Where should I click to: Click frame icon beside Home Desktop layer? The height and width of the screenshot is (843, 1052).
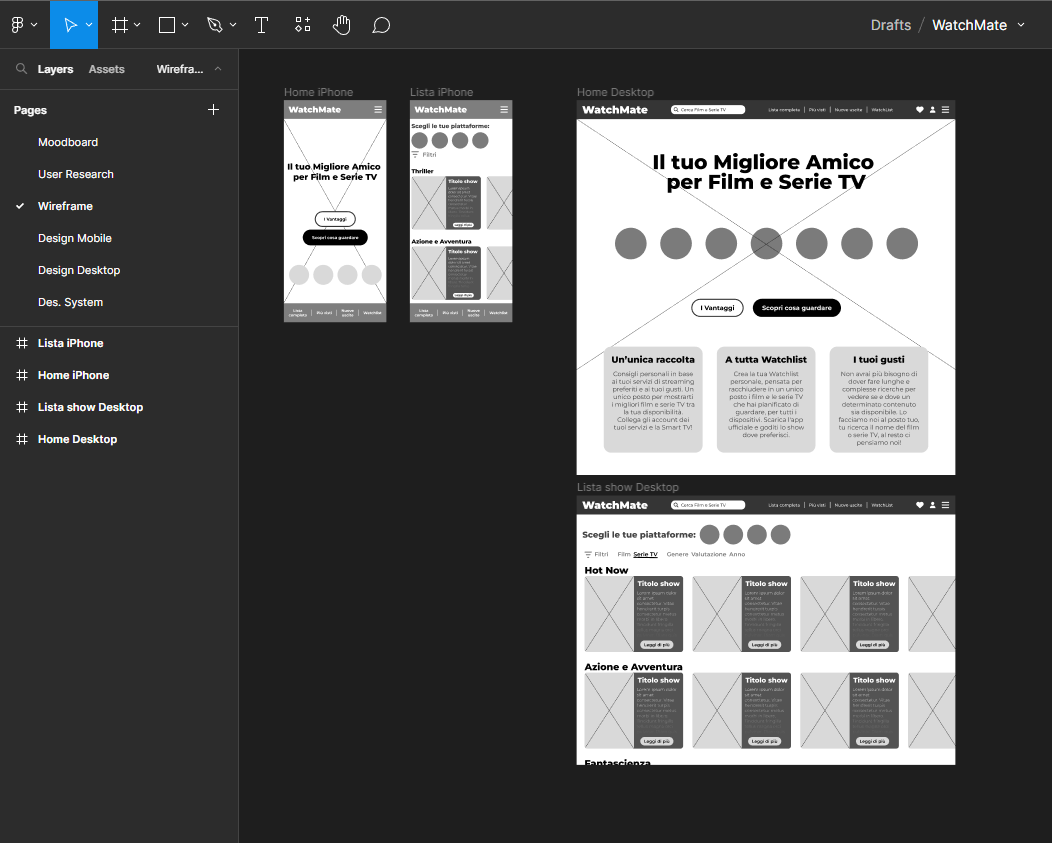(22, 439)
